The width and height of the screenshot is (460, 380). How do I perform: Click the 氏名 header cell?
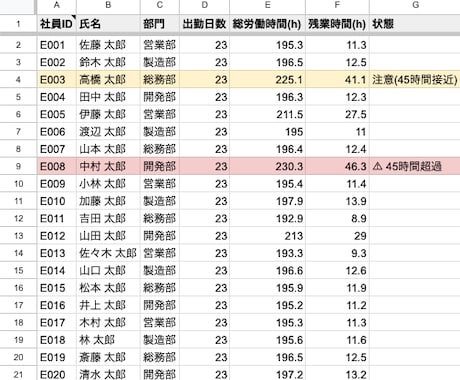click(x=108, y=24)
